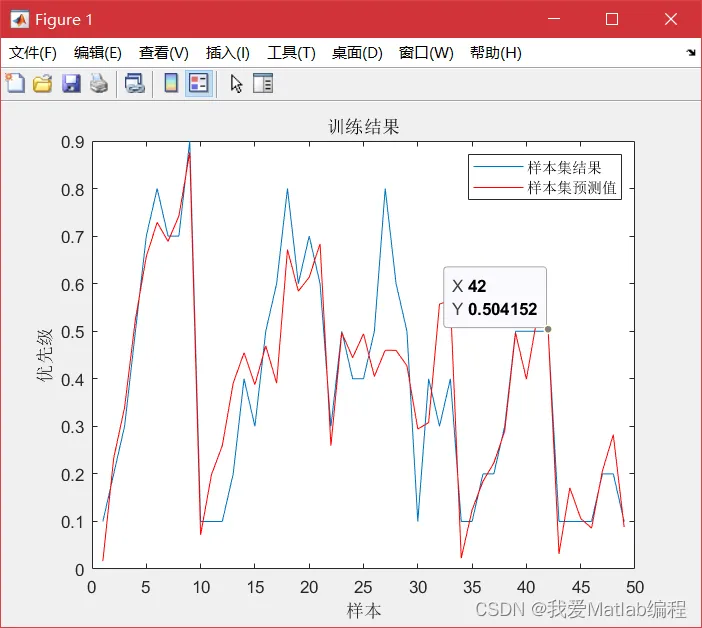Screen dimensions: 702x628
Task: Click the x-axis tick label 25
Action: tap(363, 587)
